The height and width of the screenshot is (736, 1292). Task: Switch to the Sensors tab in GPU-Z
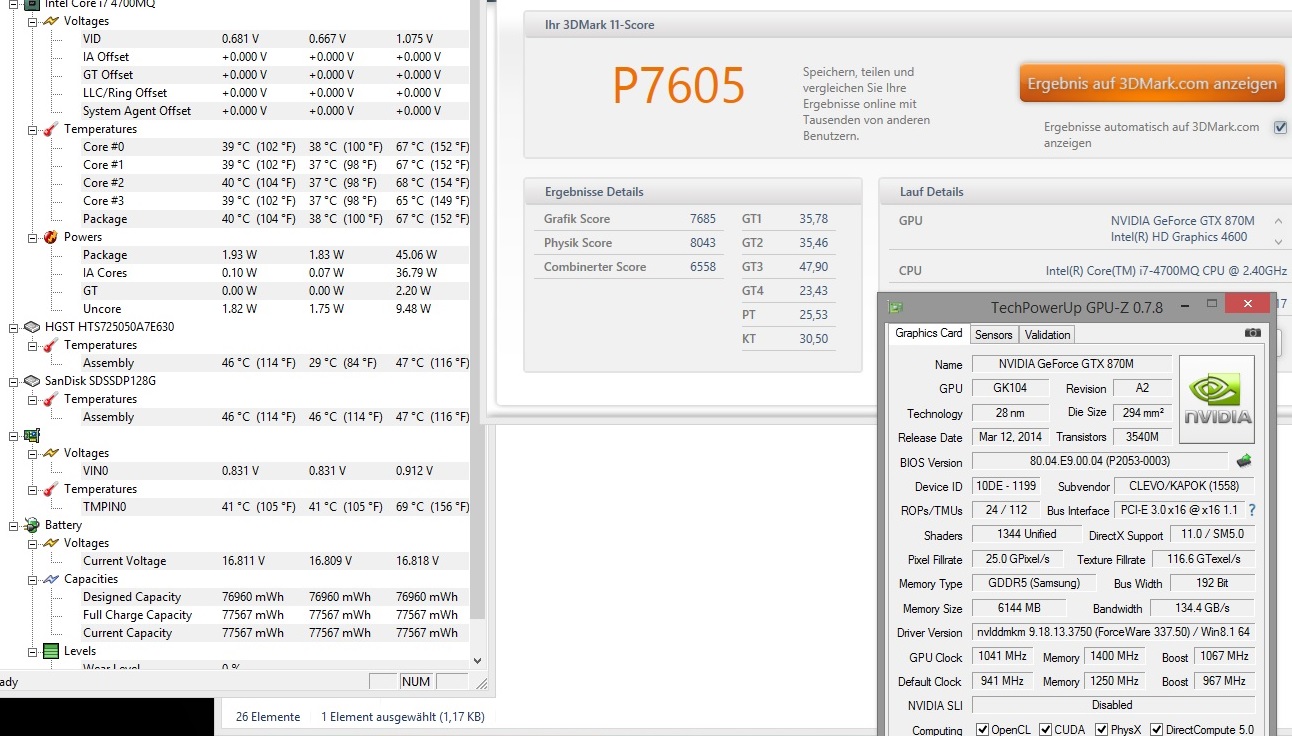pyautogui.click(x=994, y=335)
